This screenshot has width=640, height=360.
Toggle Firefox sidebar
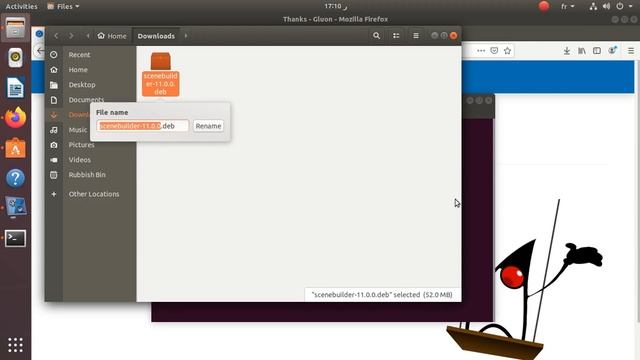click(597, 51)
